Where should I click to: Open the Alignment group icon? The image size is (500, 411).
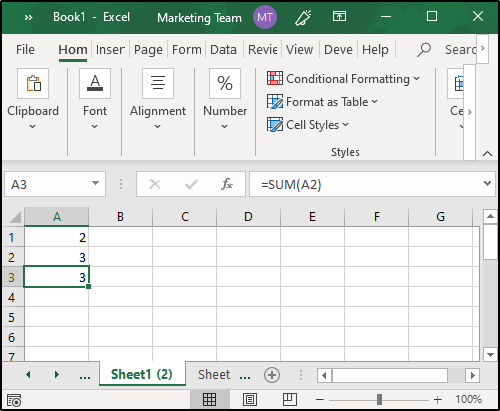(158, 83)
